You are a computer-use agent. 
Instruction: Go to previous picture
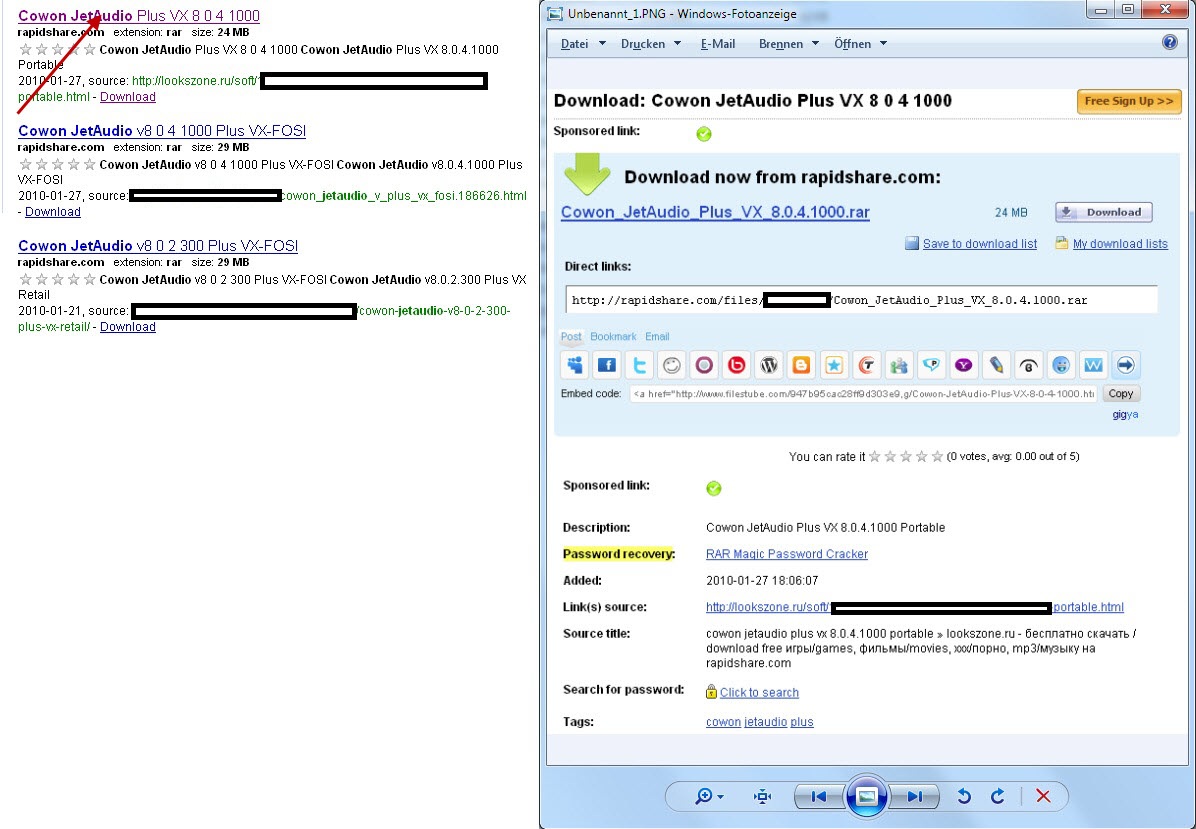pos(818,796)
